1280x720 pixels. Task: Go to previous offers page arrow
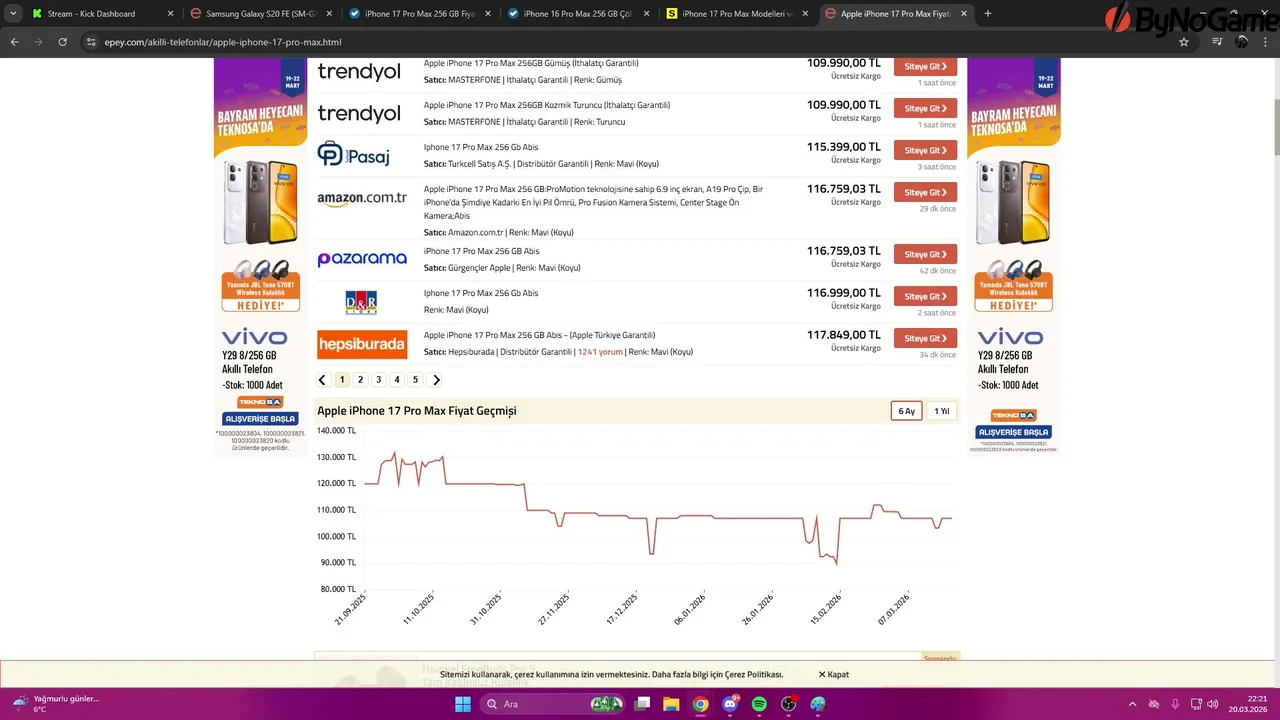[x=322, y=380]
